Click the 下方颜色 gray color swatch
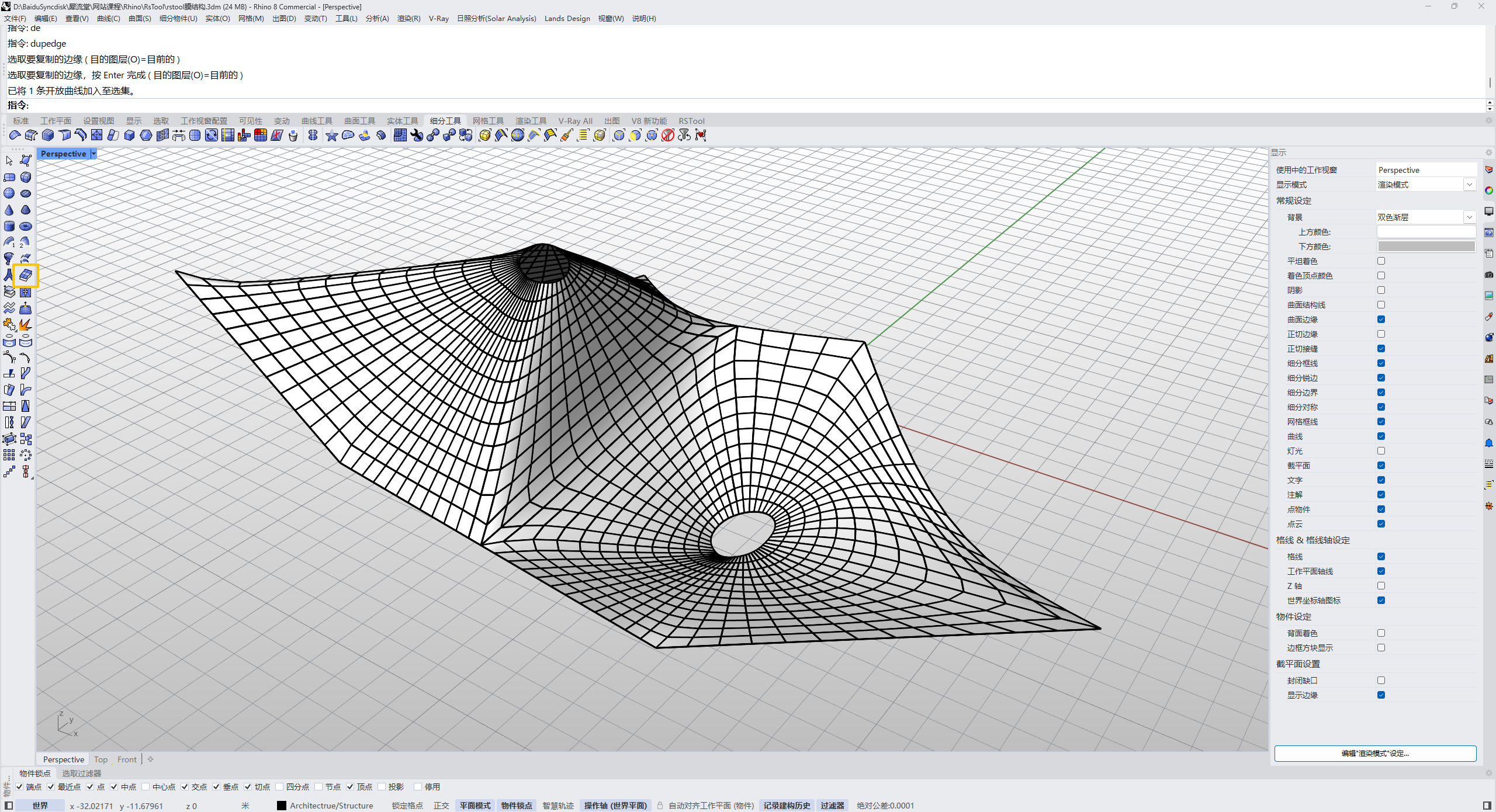 coord(1426,247)
